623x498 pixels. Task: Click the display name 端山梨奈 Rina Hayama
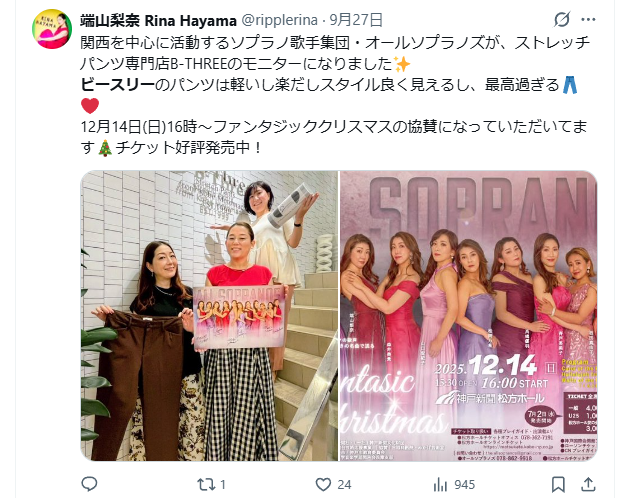(x=159, y=20)
